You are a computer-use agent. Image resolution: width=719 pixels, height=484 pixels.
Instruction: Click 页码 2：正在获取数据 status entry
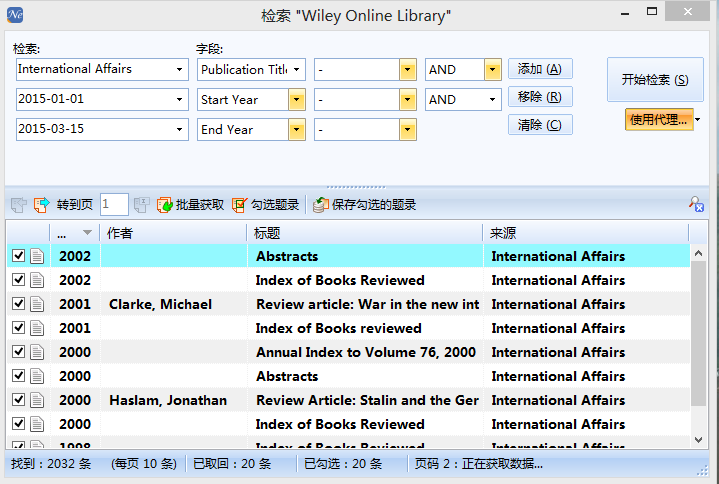click(479, 464)
